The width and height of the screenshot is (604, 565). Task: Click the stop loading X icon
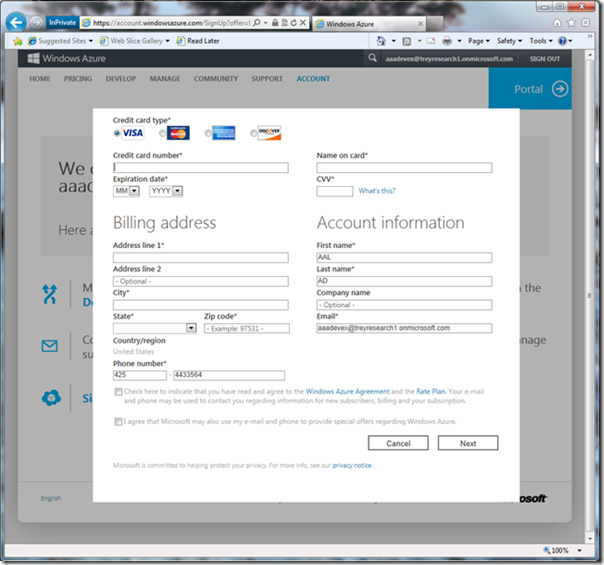(x=303, y=23)
